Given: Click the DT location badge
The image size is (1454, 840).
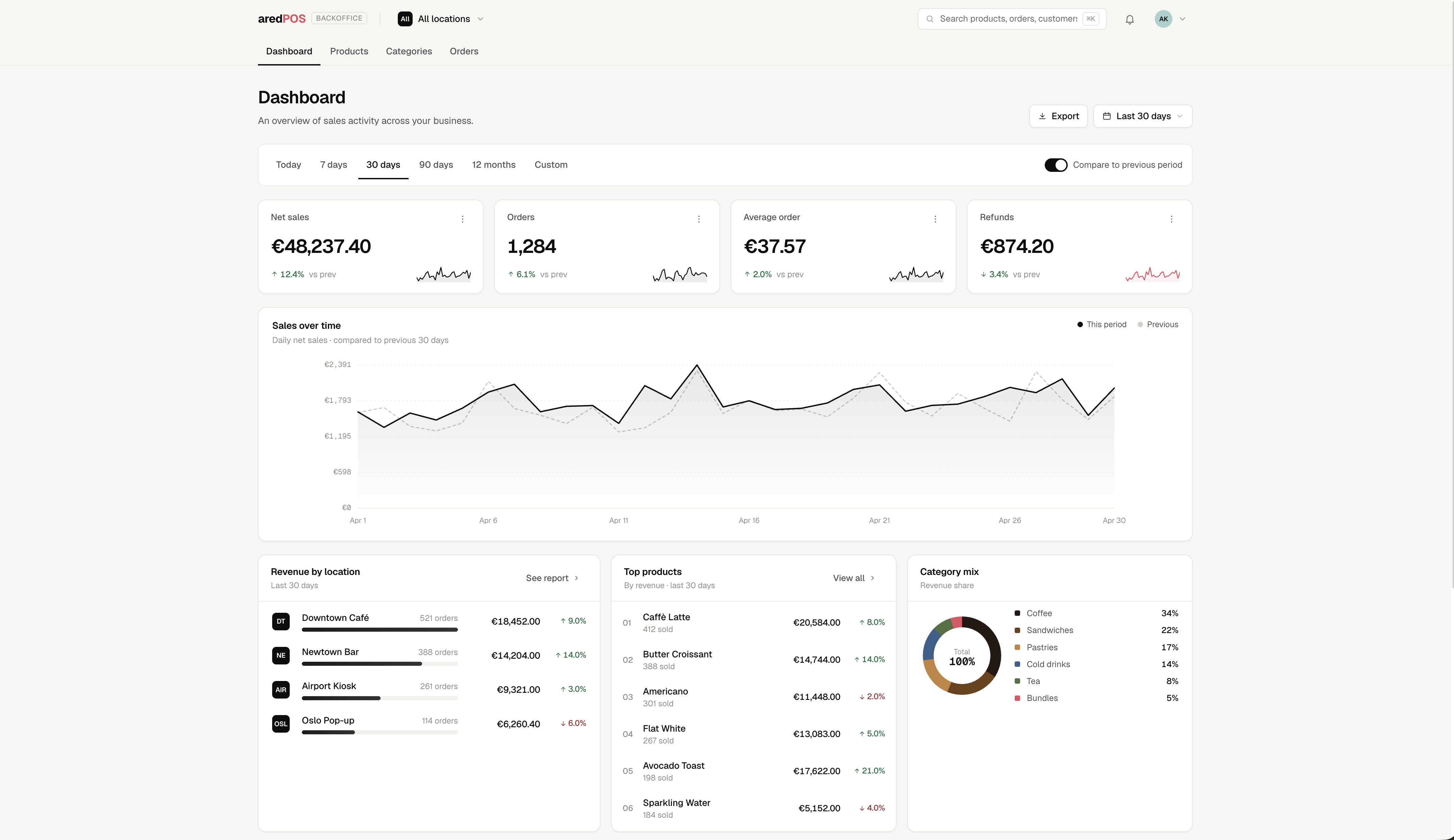Looking at the screenshot, I should 280,621.
